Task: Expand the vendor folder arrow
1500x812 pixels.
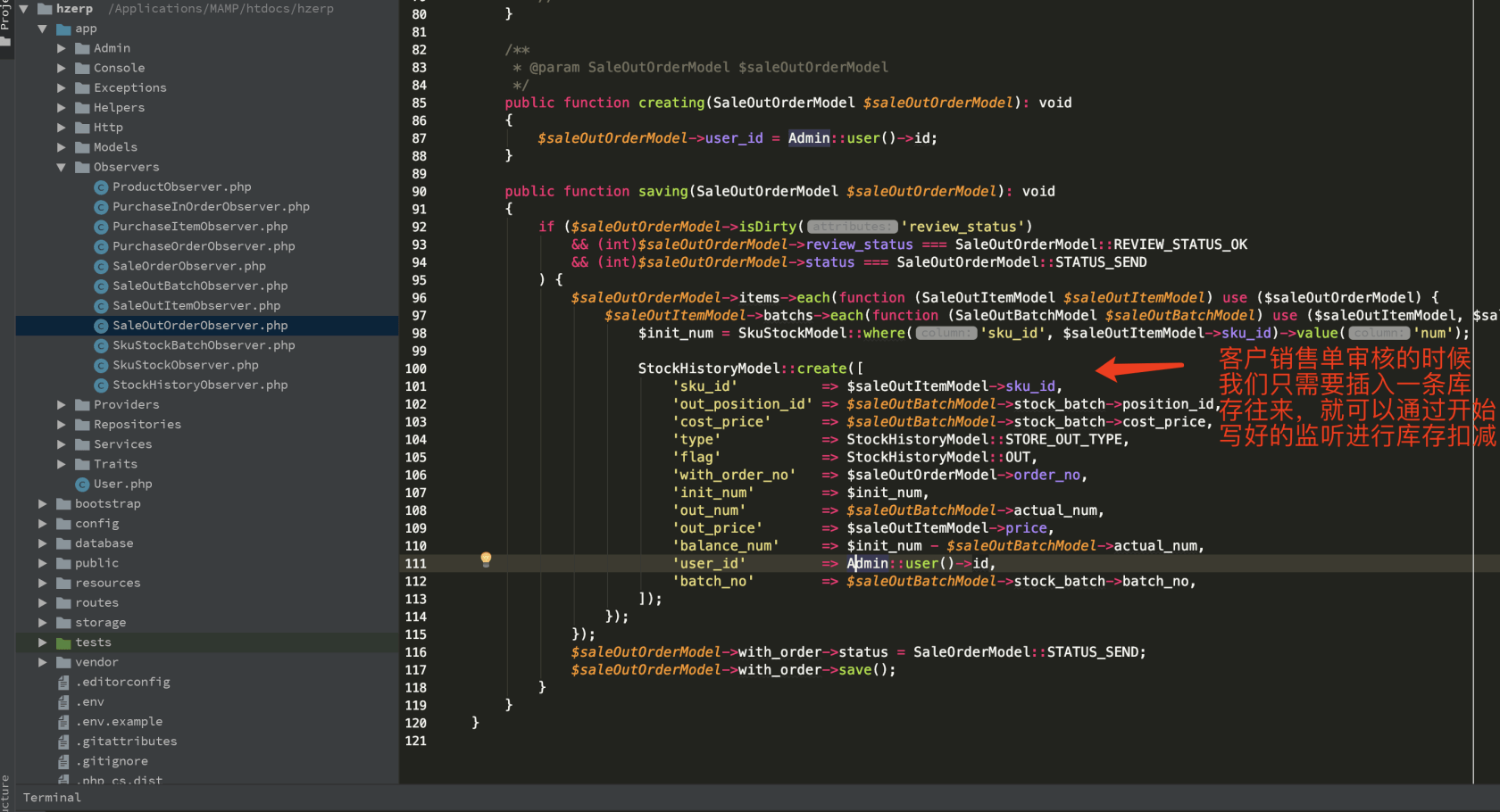Action: 42,662
